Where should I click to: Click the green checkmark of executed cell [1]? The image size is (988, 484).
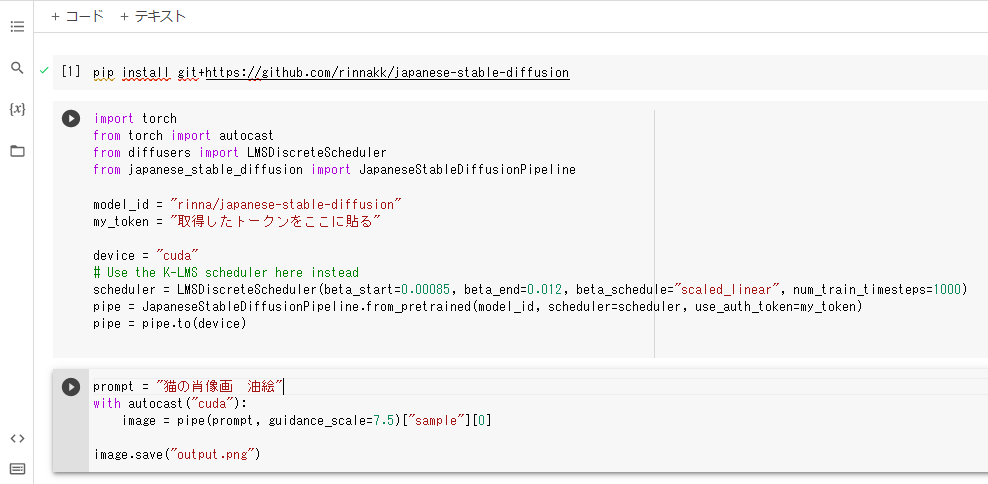click(x=43, y=70)
